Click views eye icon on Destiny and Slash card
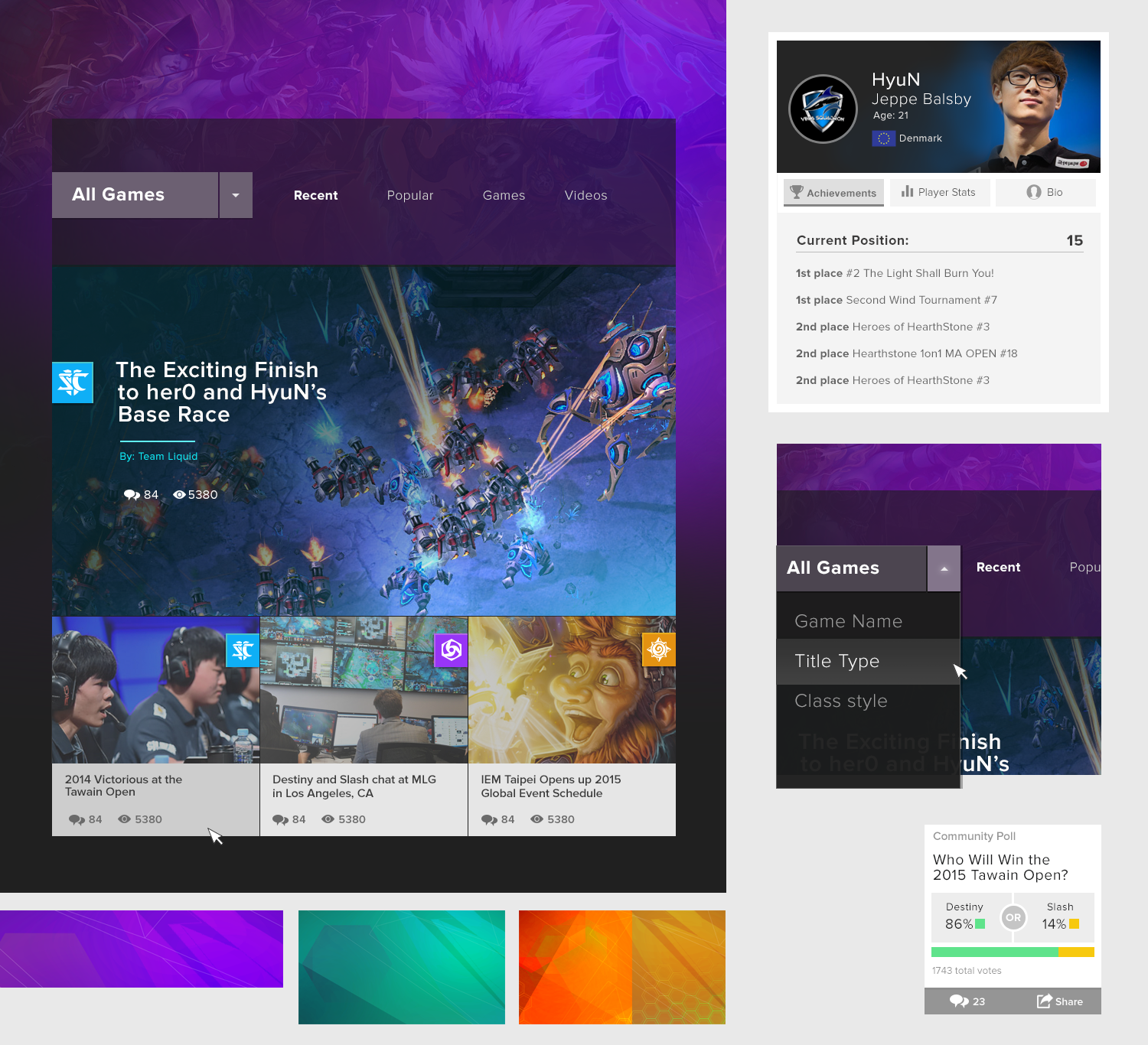The width and height of the screenshot is (1148, 1045). coord(328,819)
